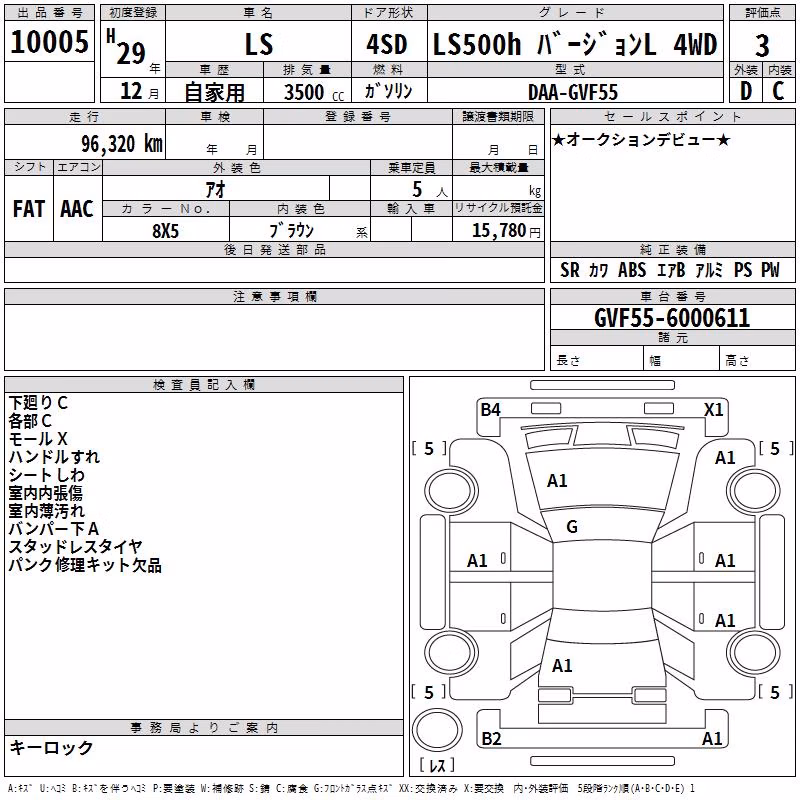Click the 注意事項欄 header

coord(274,296)
